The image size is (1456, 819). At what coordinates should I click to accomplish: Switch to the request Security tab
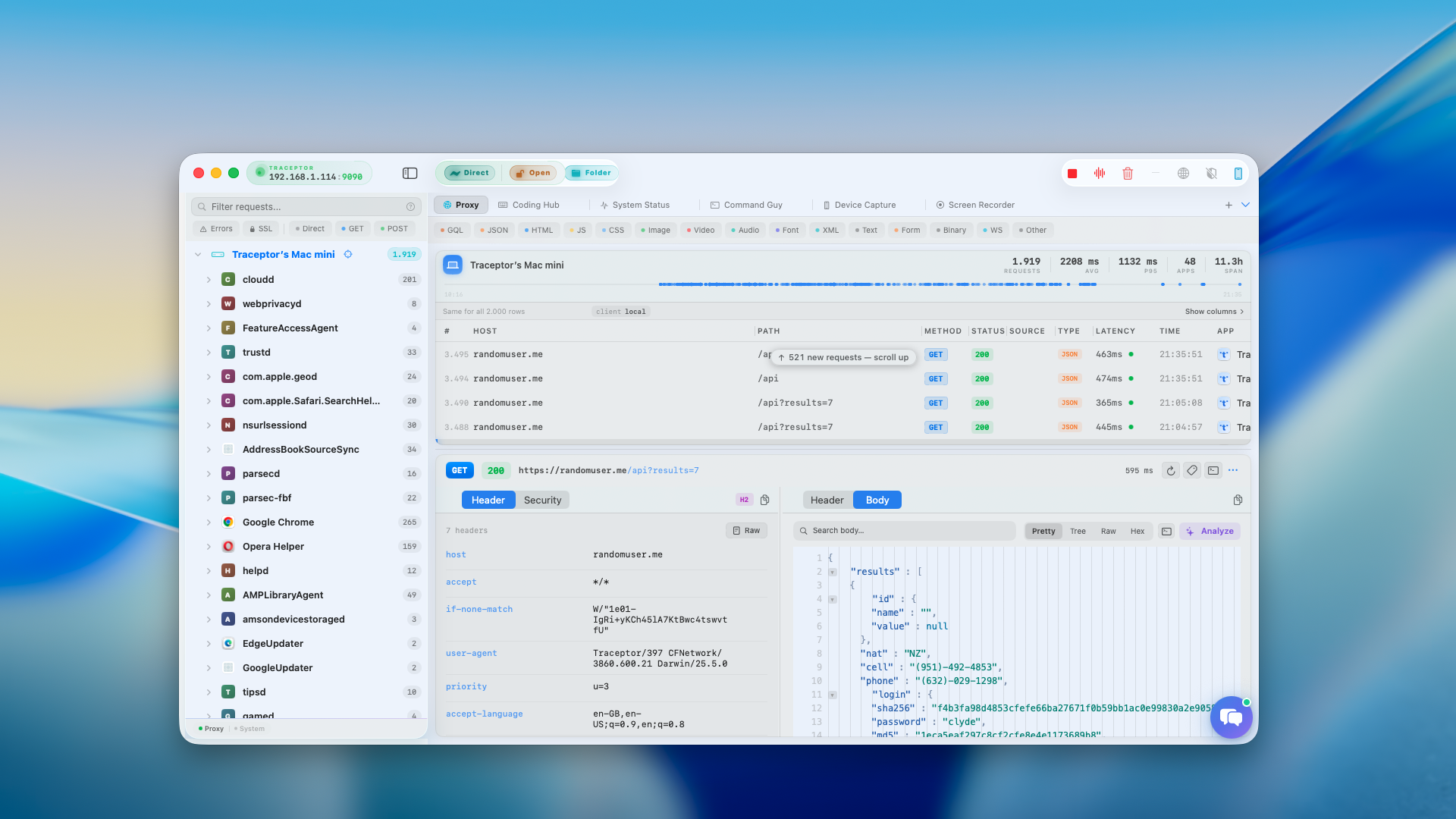click(x=542, y=500)
